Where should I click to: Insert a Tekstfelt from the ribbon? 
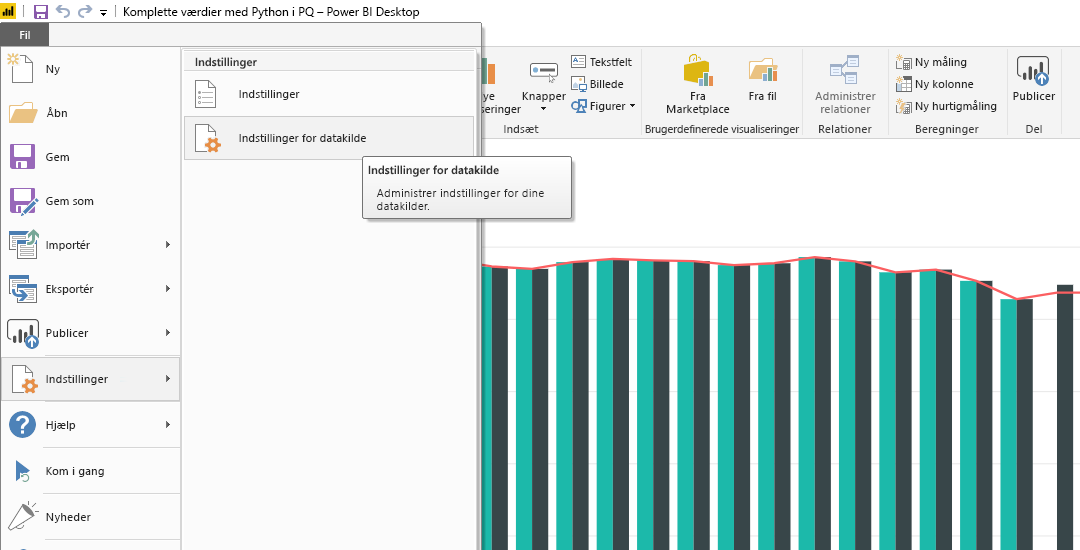[x=601, y=62]
